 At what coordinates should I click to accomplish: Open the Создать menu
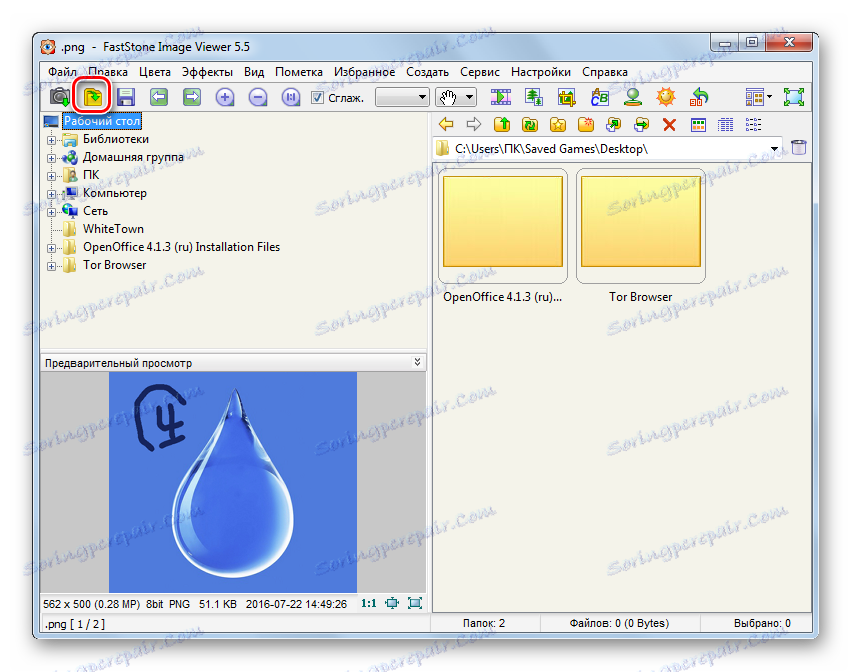428,72
